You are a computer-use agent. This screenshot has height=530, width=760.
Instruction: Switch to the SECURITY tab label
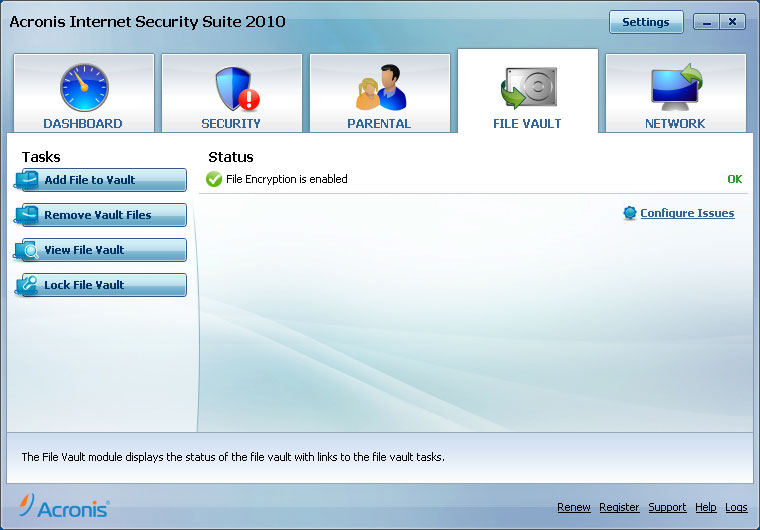231,124
